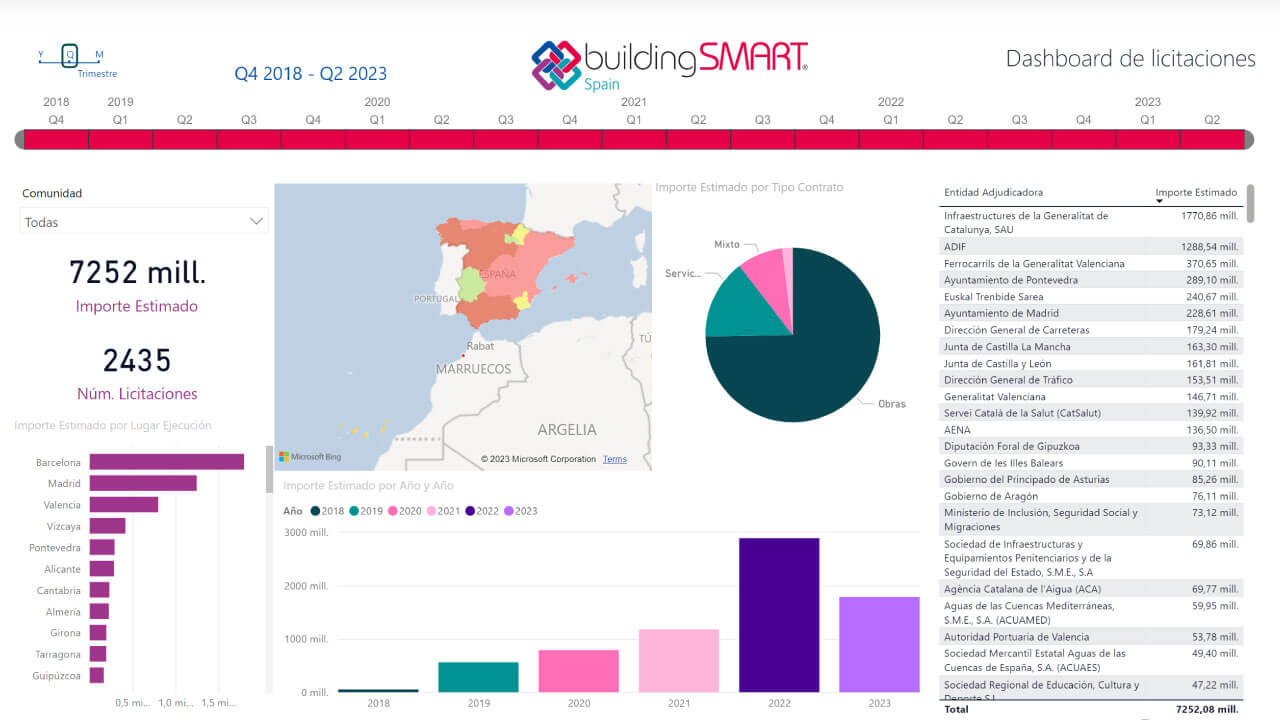
Task: Click the 2019 column in the yearly chart
Action: 478,677
